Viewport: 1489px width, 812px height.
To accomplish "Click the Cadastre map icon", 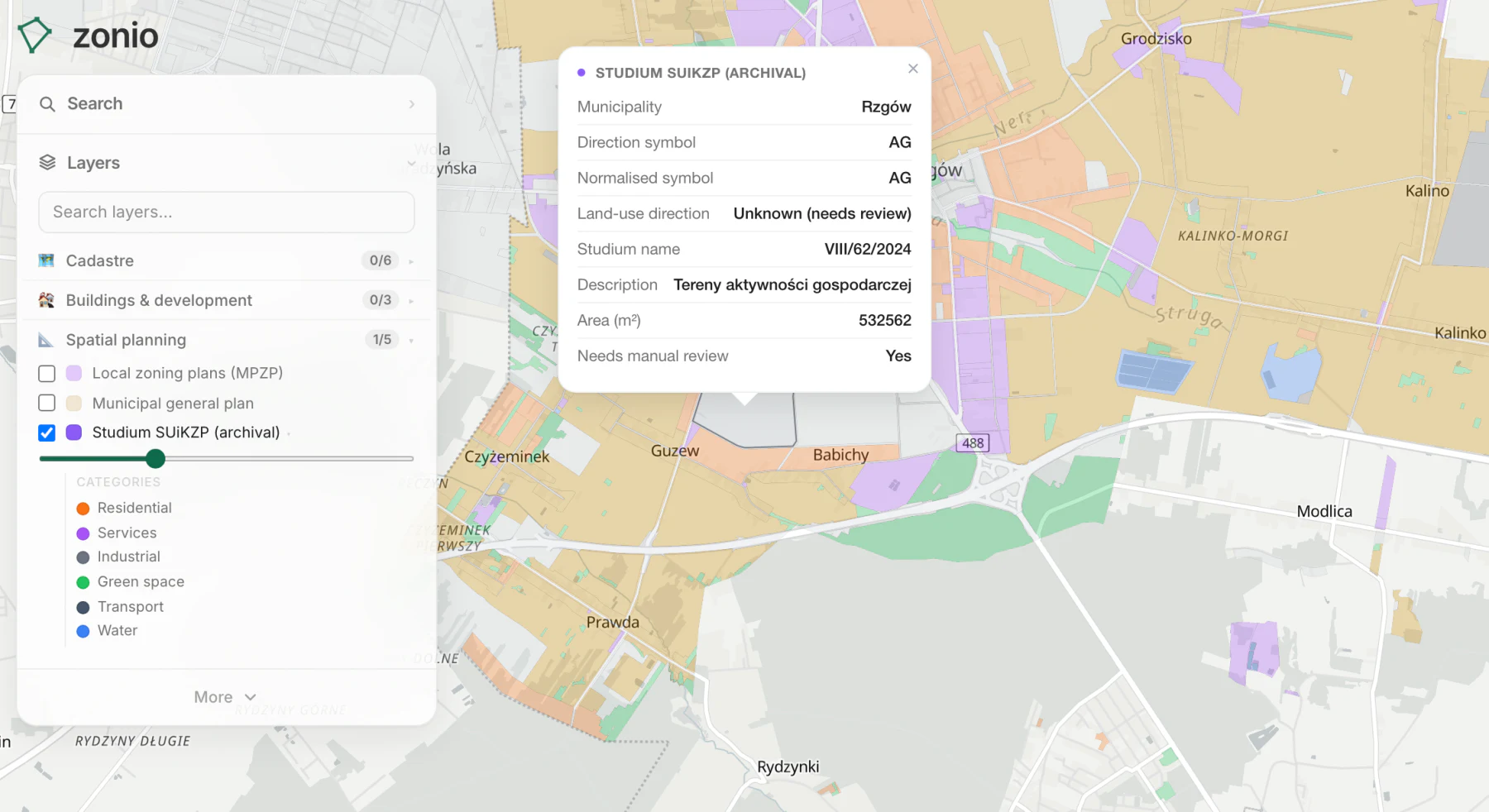I will [x=46, y=260].
